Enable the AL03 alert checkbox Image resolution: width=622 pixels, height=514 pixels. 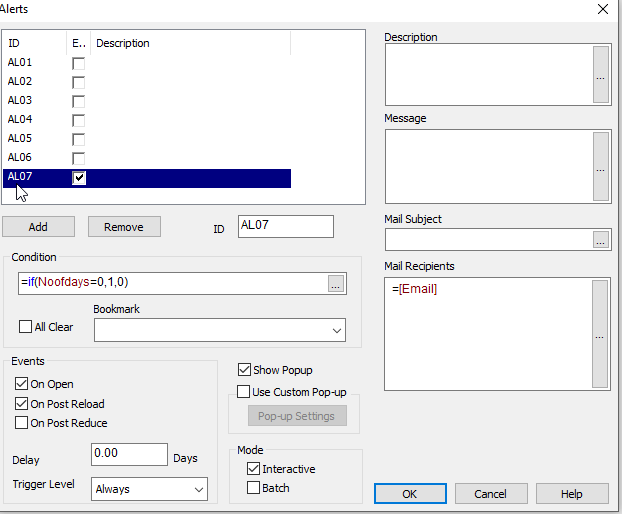tap(79, 102)
